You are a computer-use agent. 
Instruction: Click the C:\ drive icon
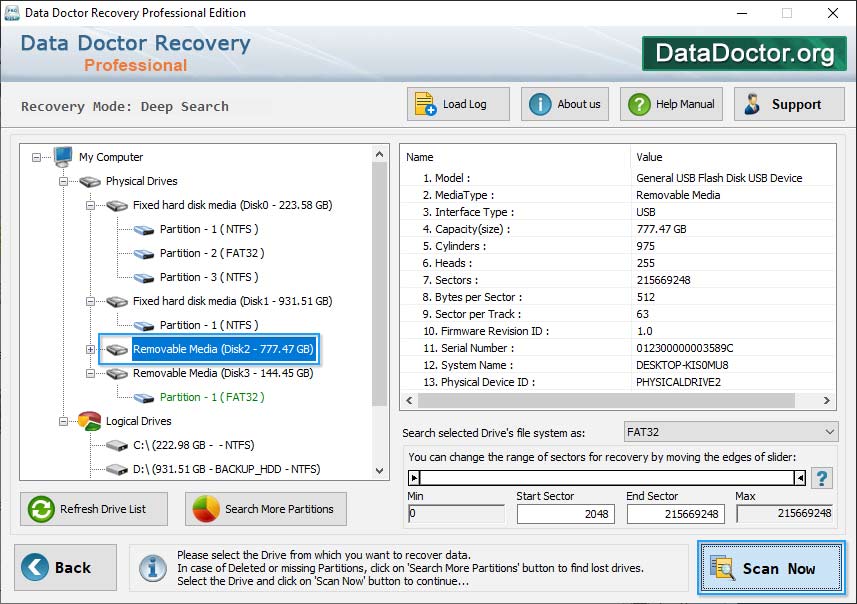(x=117, y=445)
